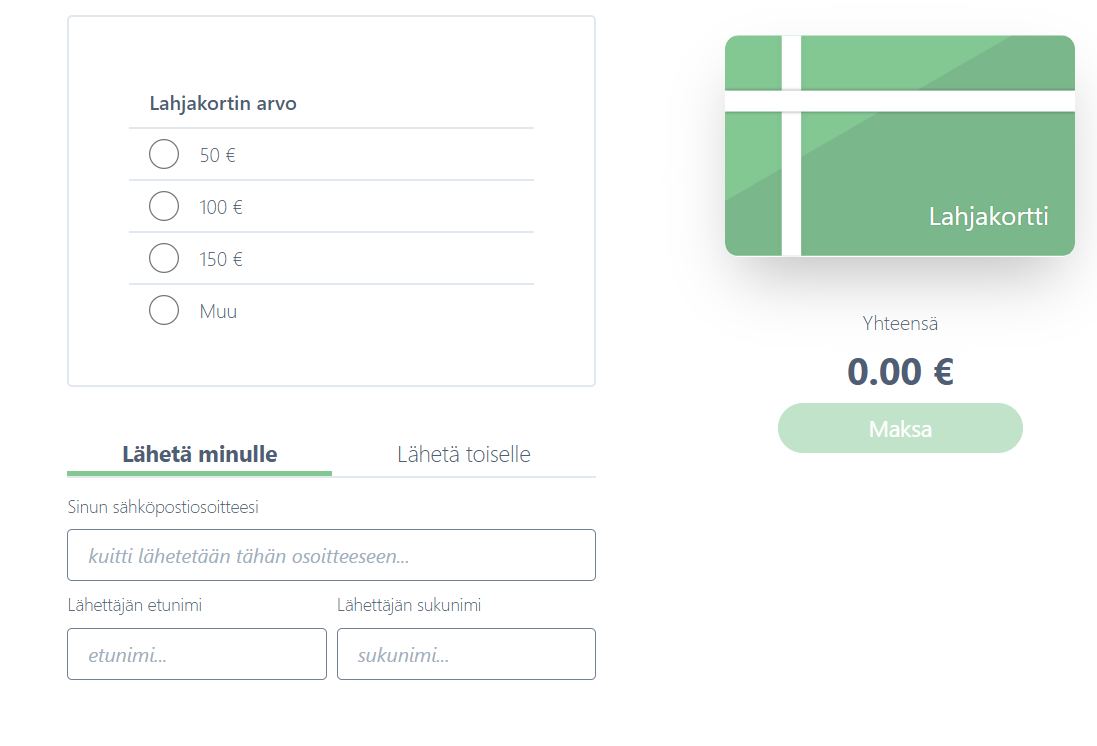This screenshot has width=1097, height=746.
Task: Pick the Muu custom amount radio
Action: click(x=164, y=310)
